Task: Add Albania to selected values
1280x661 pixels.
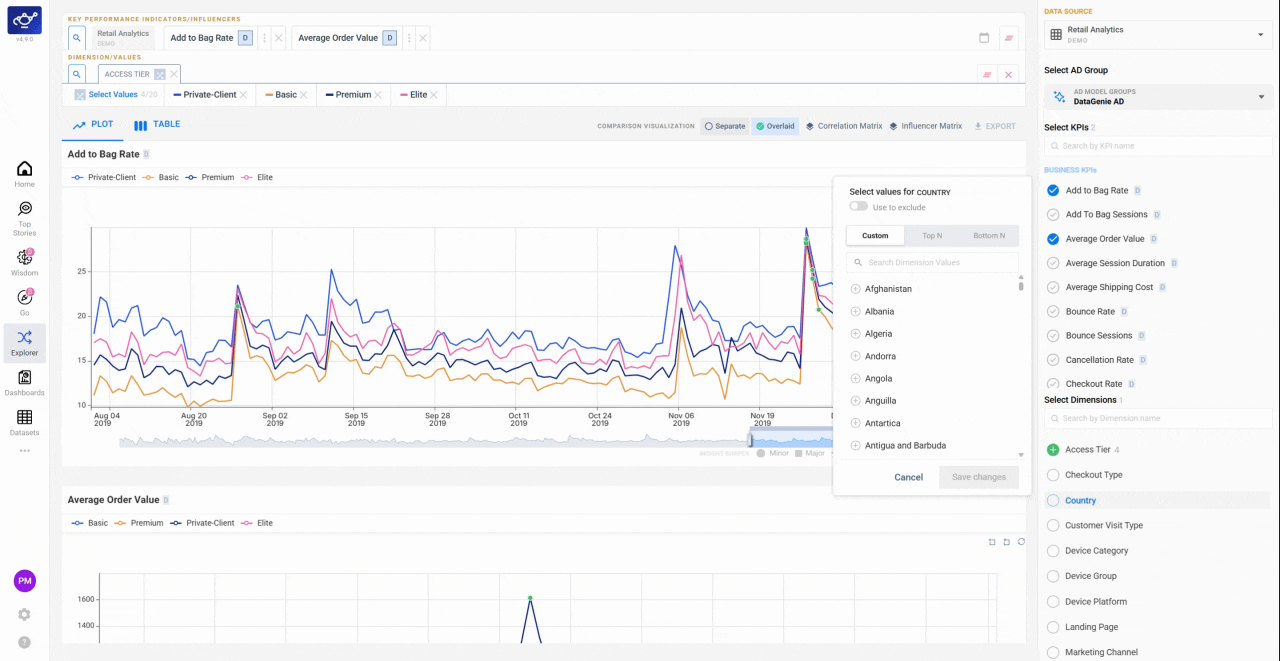Action: click(855, 312)
